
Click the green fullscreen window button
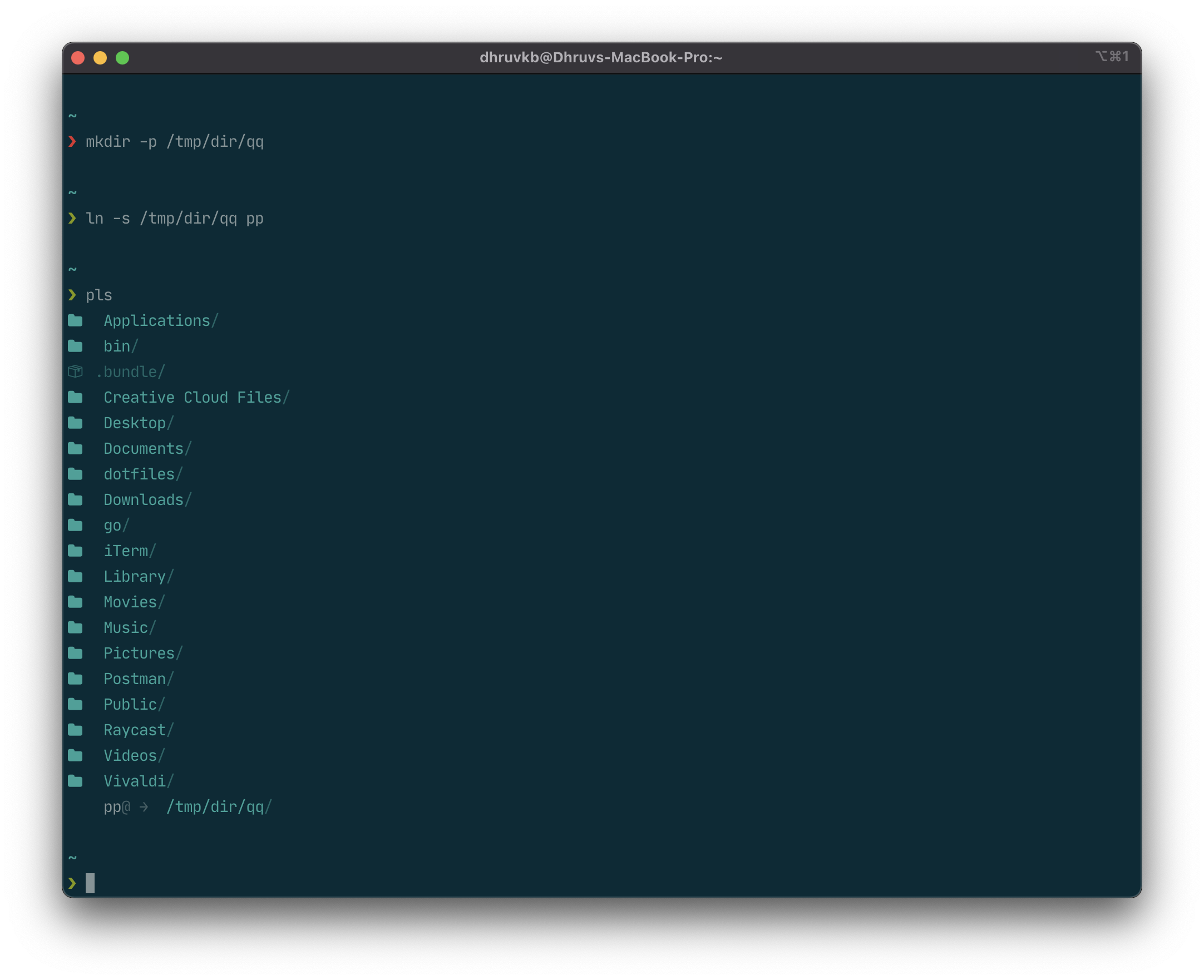122,58
